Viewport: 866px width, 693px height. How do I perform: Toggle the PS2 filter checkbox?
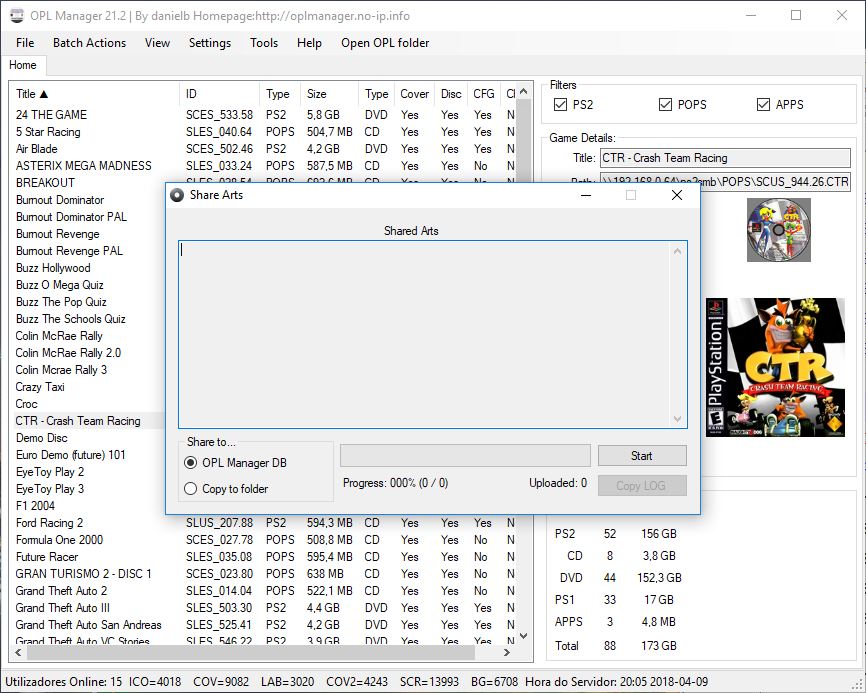click(561, 104)
